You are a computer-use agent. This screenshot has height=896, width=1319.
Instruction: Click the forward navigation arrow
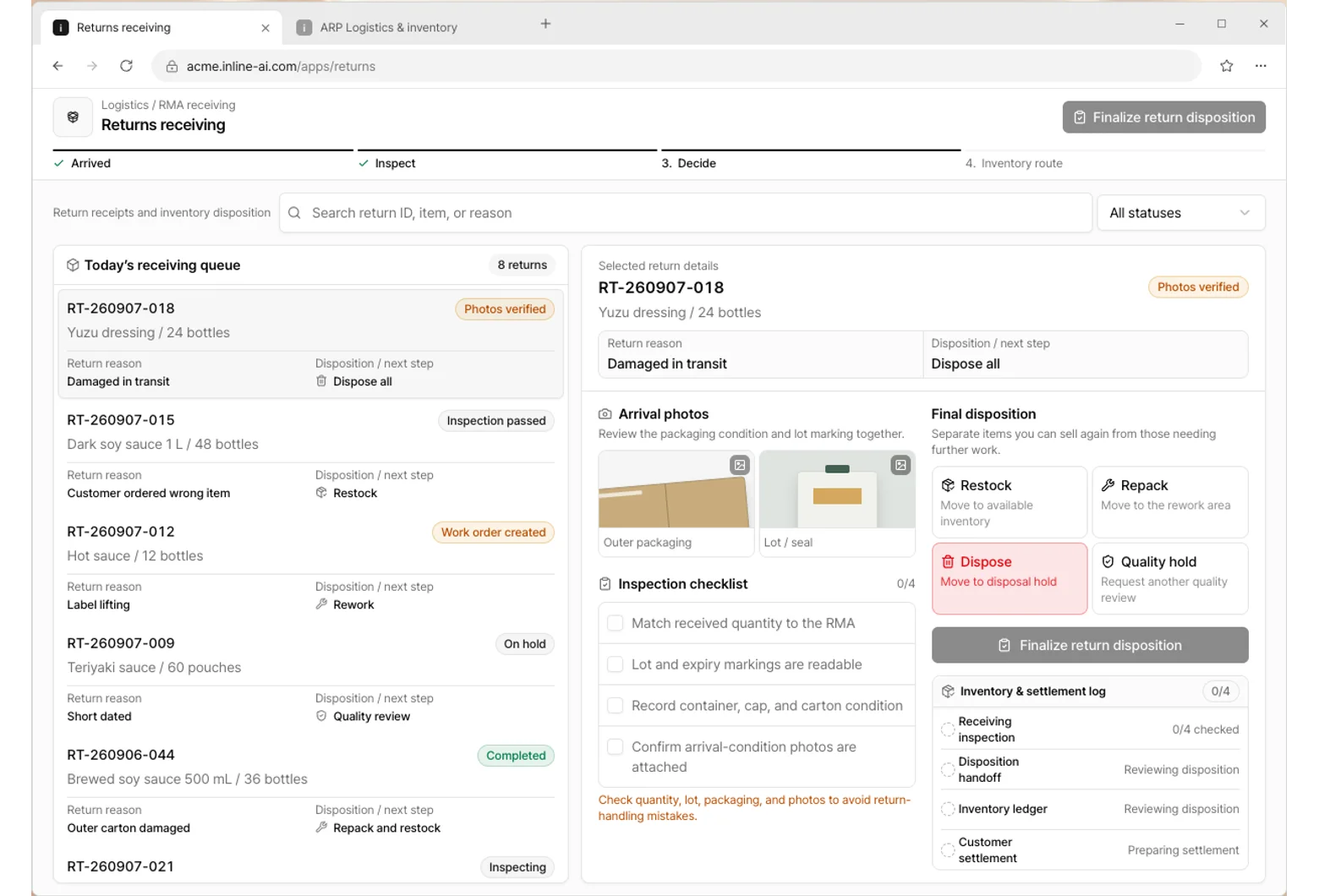[92, 66]
